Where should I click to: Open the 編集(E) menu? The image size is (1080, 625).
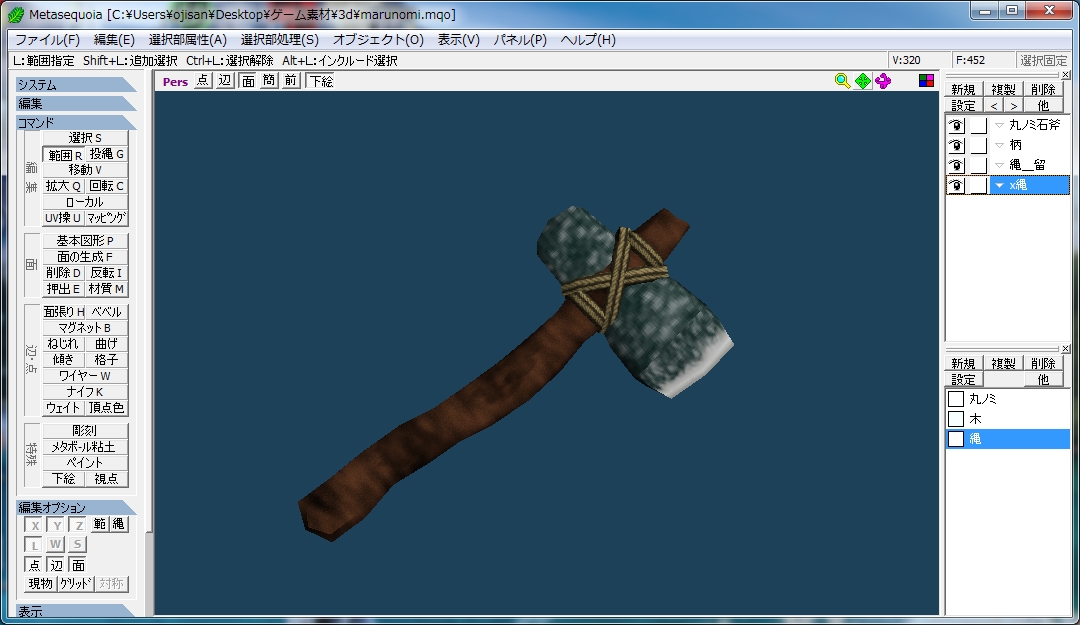pyautogui.click(x=114, y=40)
